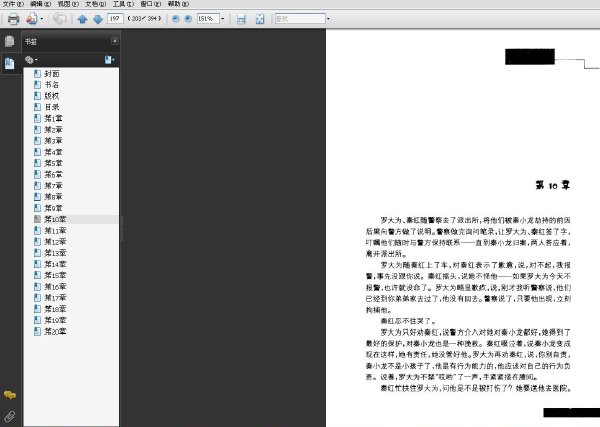Click the fit full page icon
The height and width of the screenshot is (427, 600).
tap(260, 19)
